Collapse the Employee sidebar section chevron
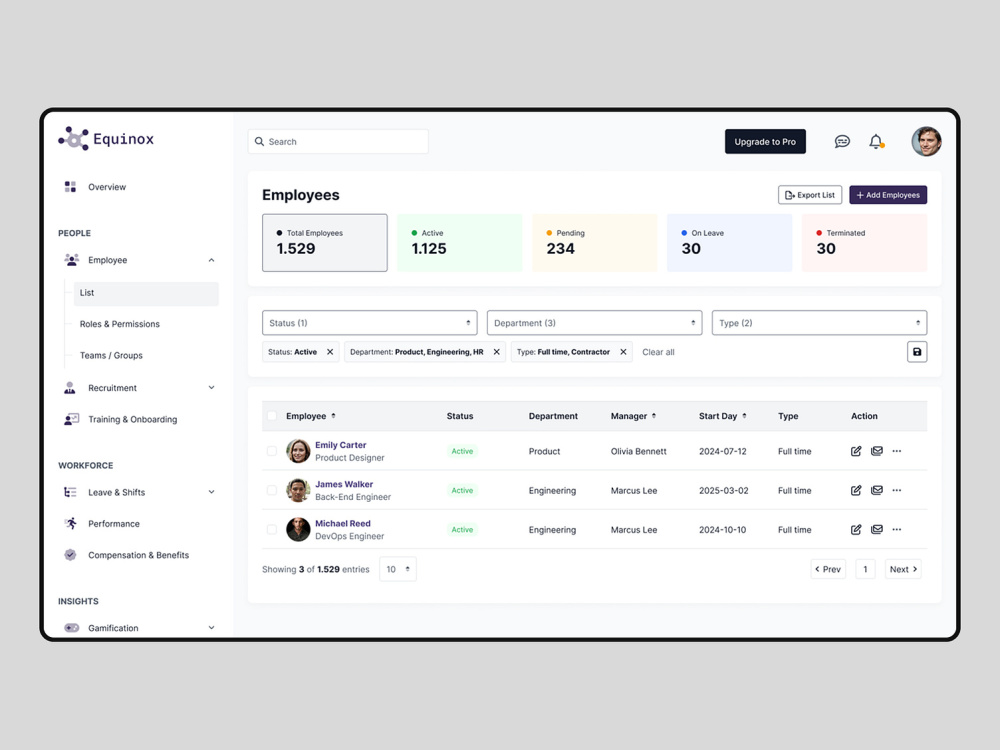Image resolution: width=1000 pixels, height=750 pixels. click(x=211, y=260)
